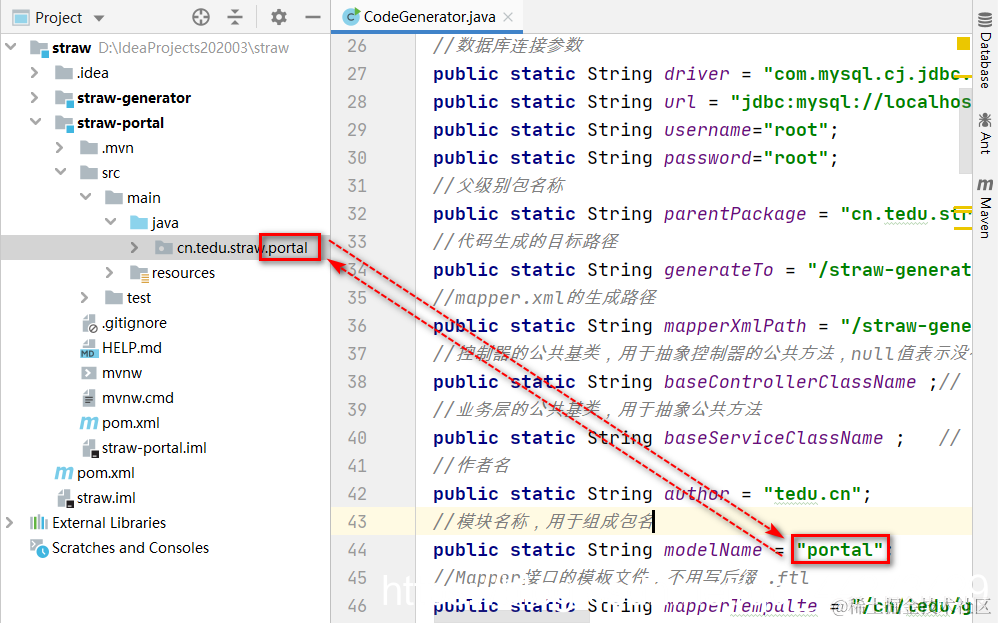Click the java source root folder icon
Screen dimensions: 998x623
coord(139,223)
